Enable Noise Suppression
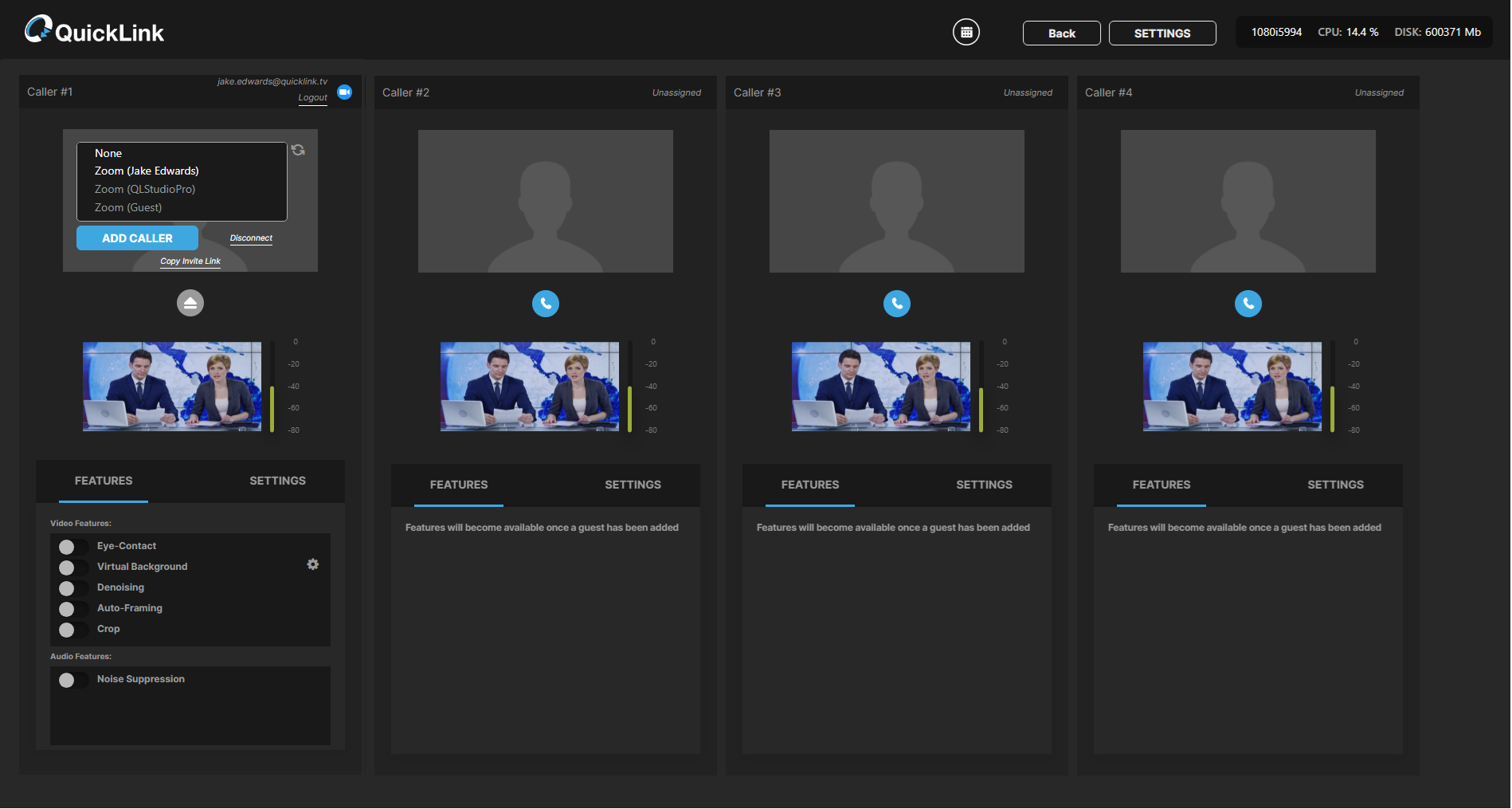The image size is (1512, 809). click(72, 680)
